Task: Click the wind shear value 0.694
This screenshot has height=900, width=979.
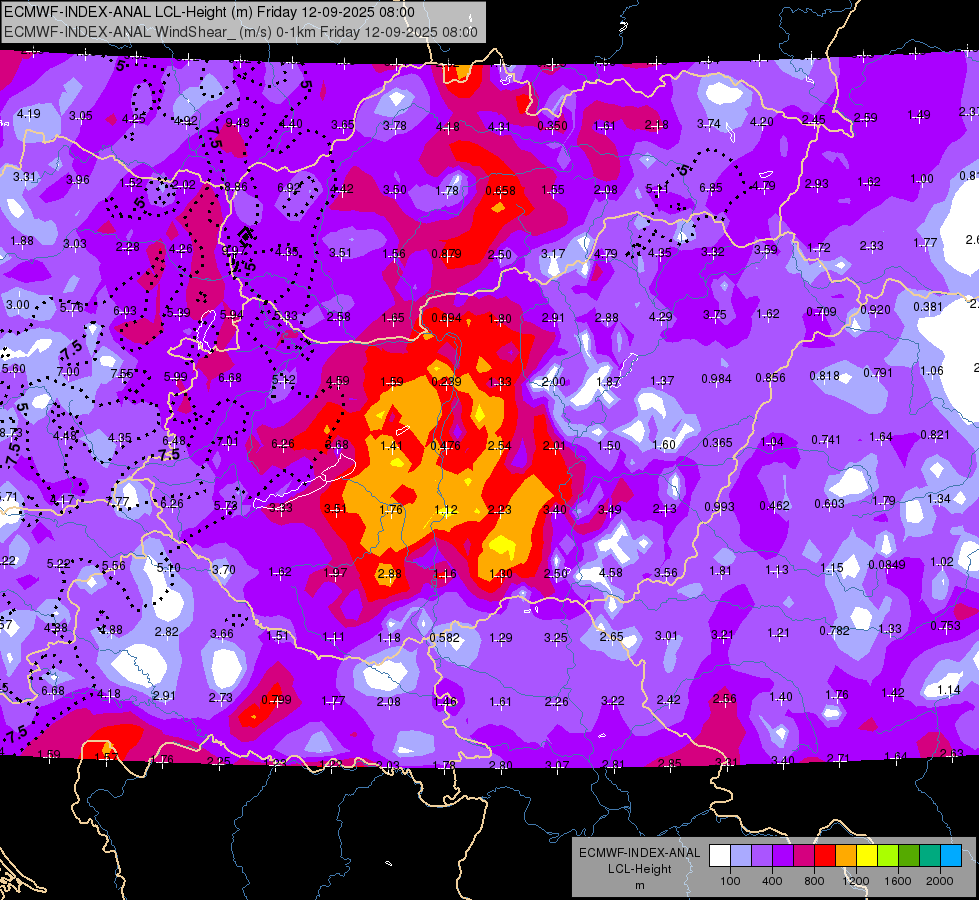Action: point(446,318)
